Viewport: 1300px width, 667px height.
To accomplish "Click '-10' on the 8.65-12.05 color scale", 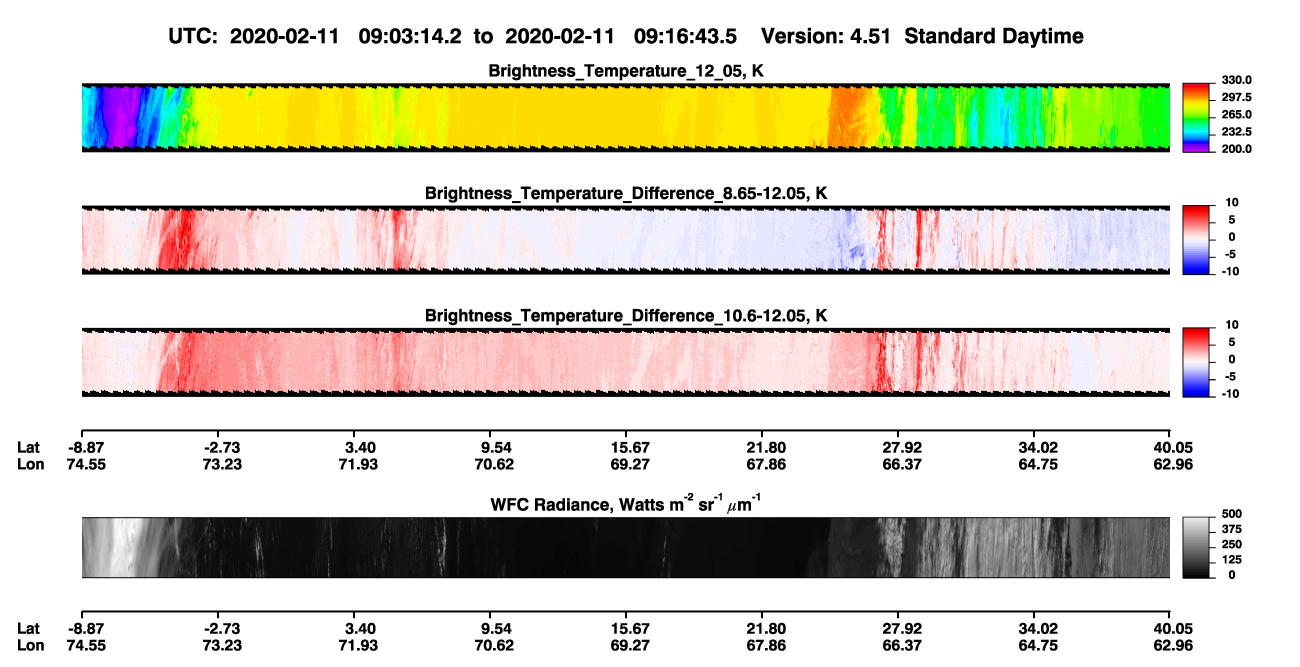I will point(1230,271).
